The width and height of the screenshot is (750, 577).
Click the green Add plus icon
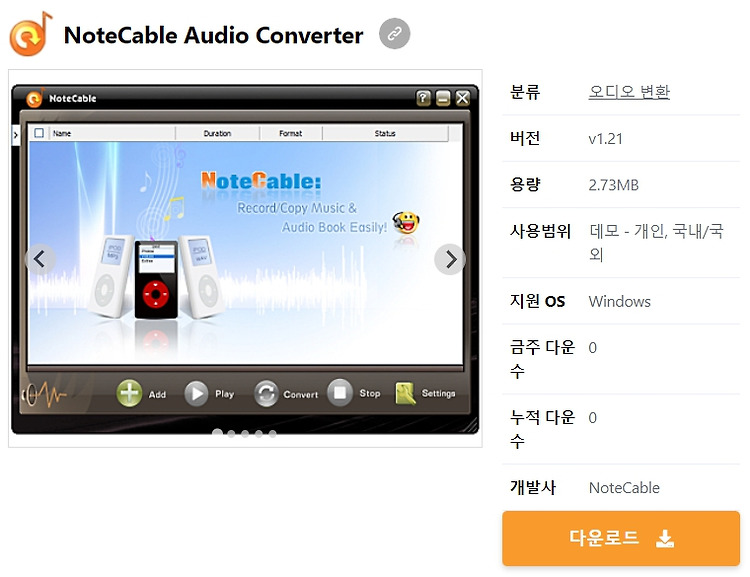129,393
